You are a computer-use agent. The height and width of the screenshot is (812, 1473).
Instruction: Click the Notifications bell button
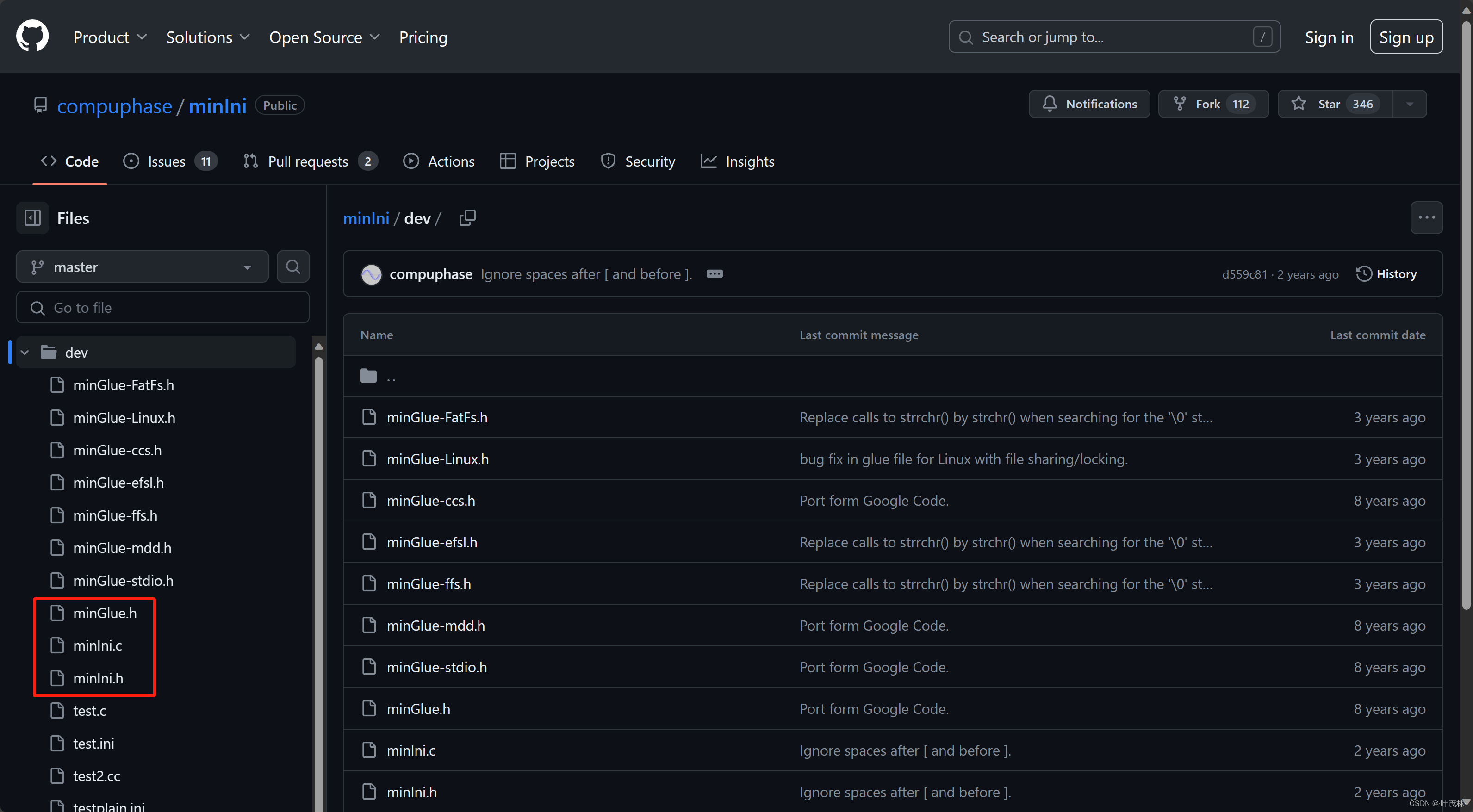pos(1089,104)
